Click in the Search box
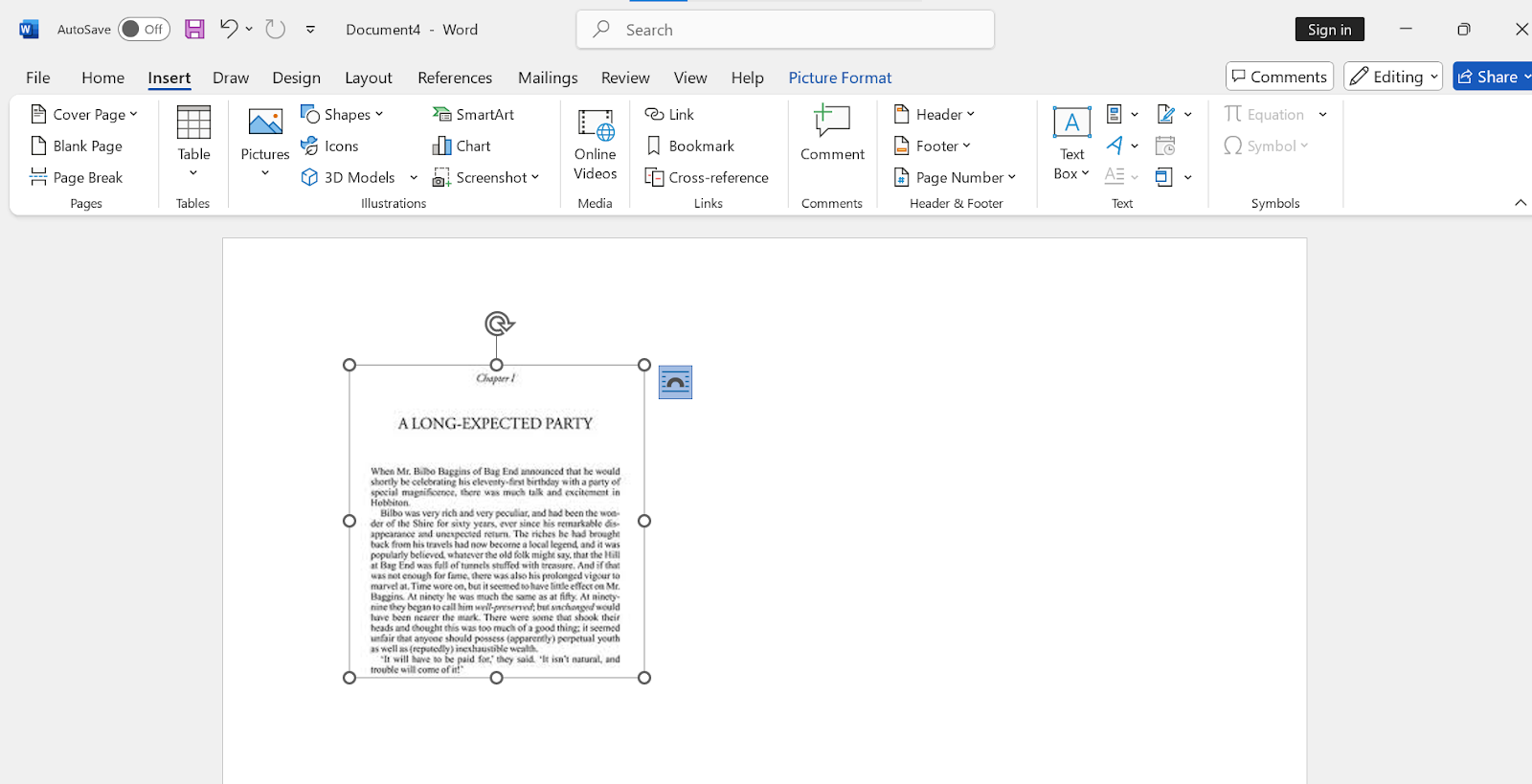Image resolution: width=1532 pixels, height=784 pixels. coord(785,30)
